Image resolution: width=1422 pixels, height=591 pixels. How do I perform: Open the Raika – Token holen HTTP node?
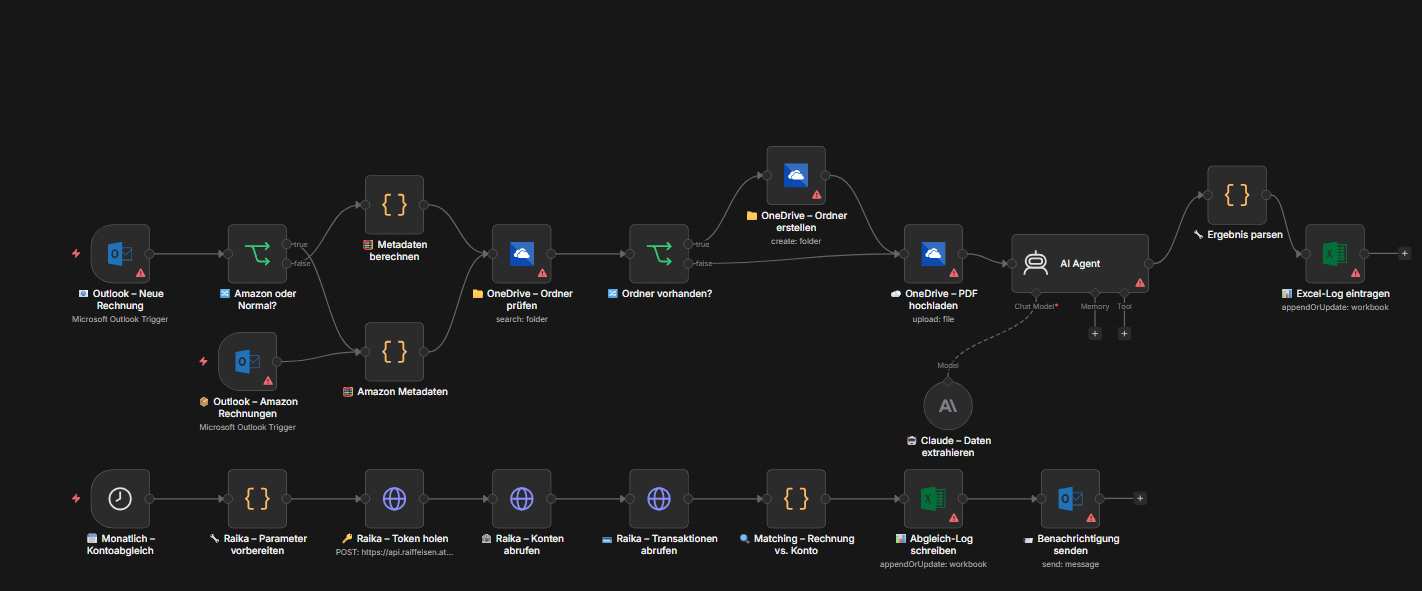394,498
